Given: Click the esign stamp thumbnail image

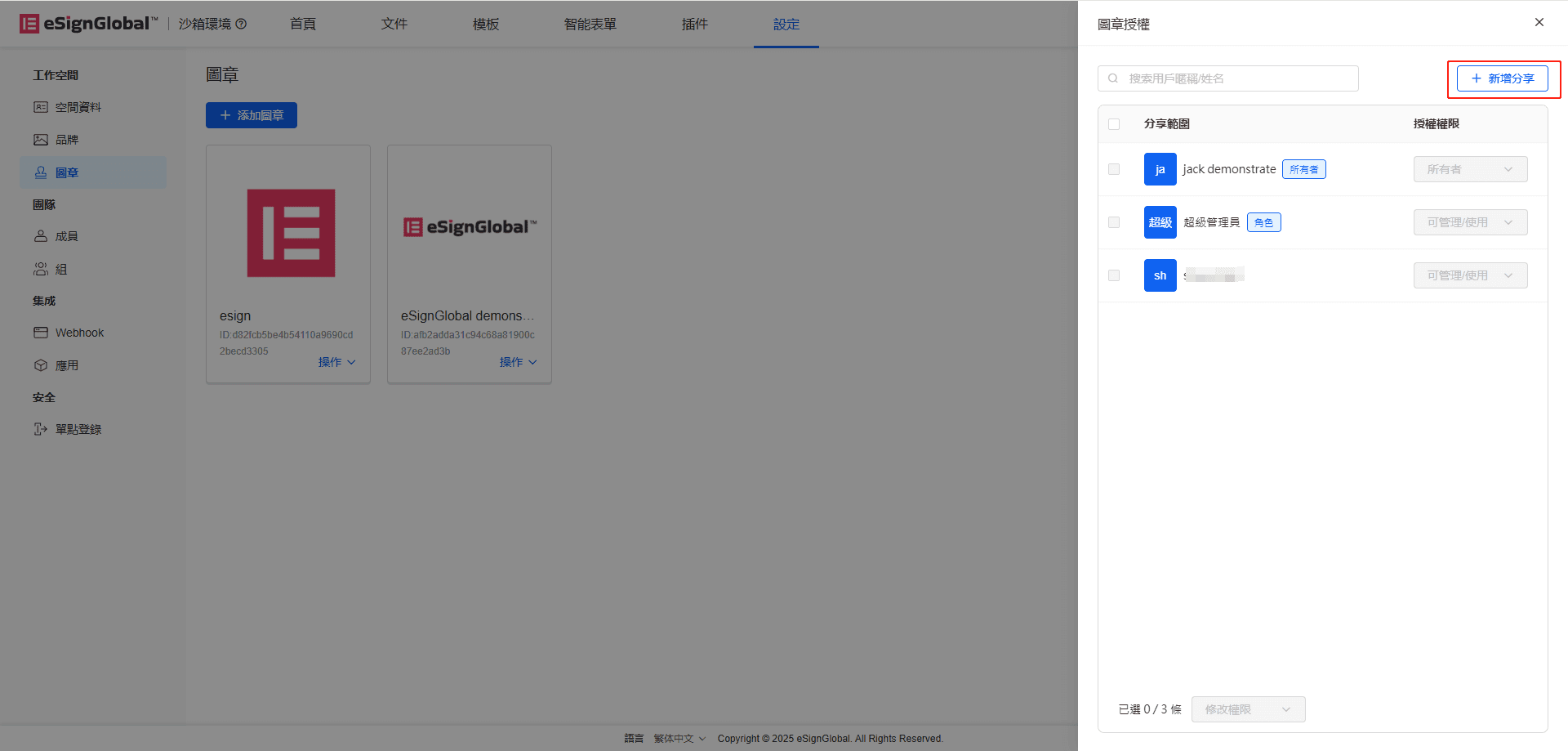Looking at the screenshot, I should coord(292,233).
